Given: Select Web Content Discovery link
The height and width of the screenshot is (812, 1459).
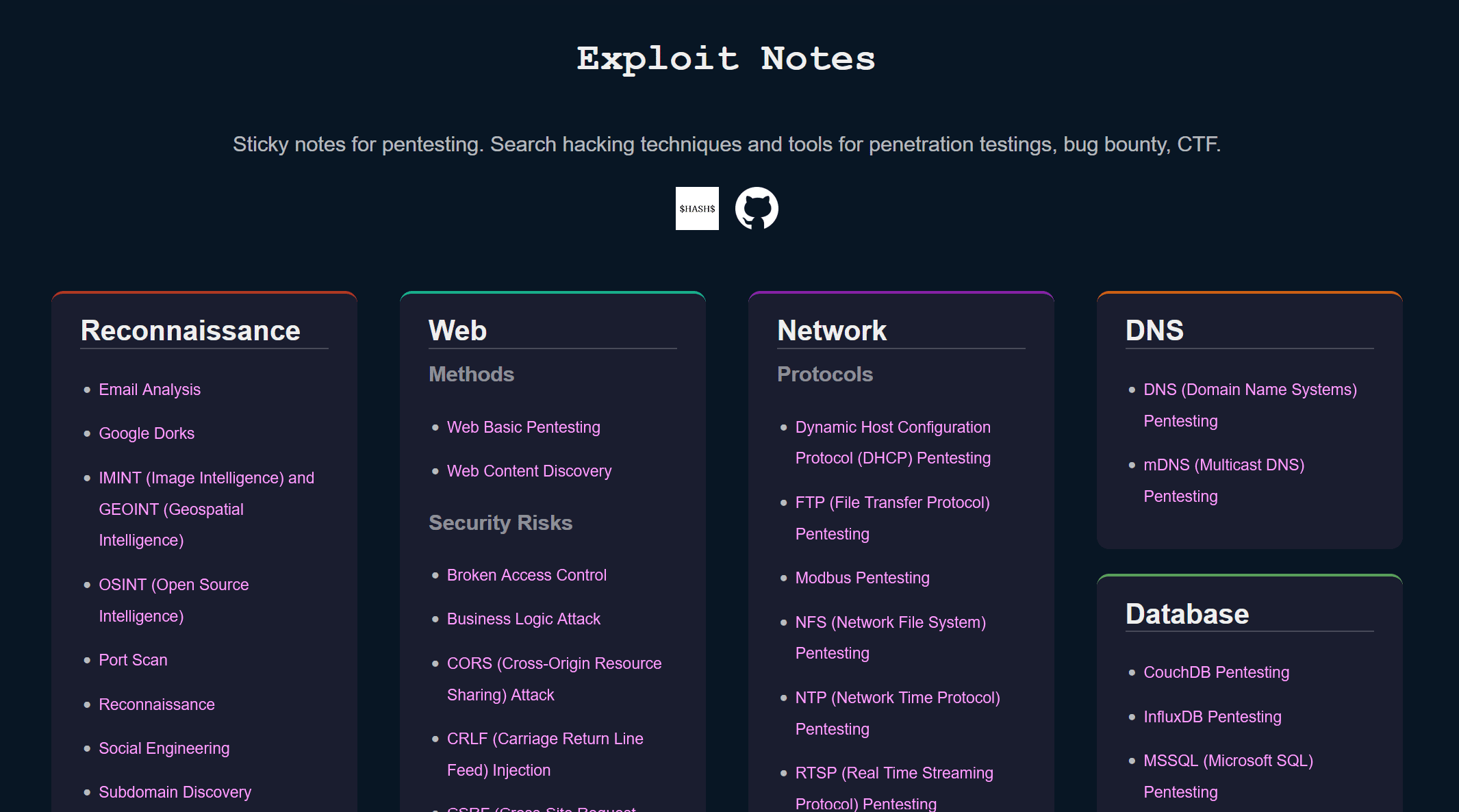Looking at the screenshot, I should [529, 471].
